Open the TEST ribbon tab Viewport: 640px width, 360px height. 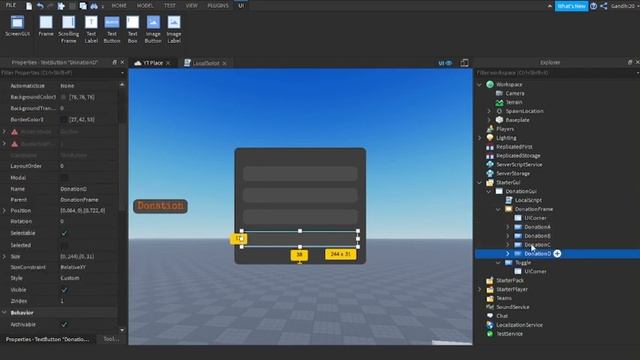[170, 6]
